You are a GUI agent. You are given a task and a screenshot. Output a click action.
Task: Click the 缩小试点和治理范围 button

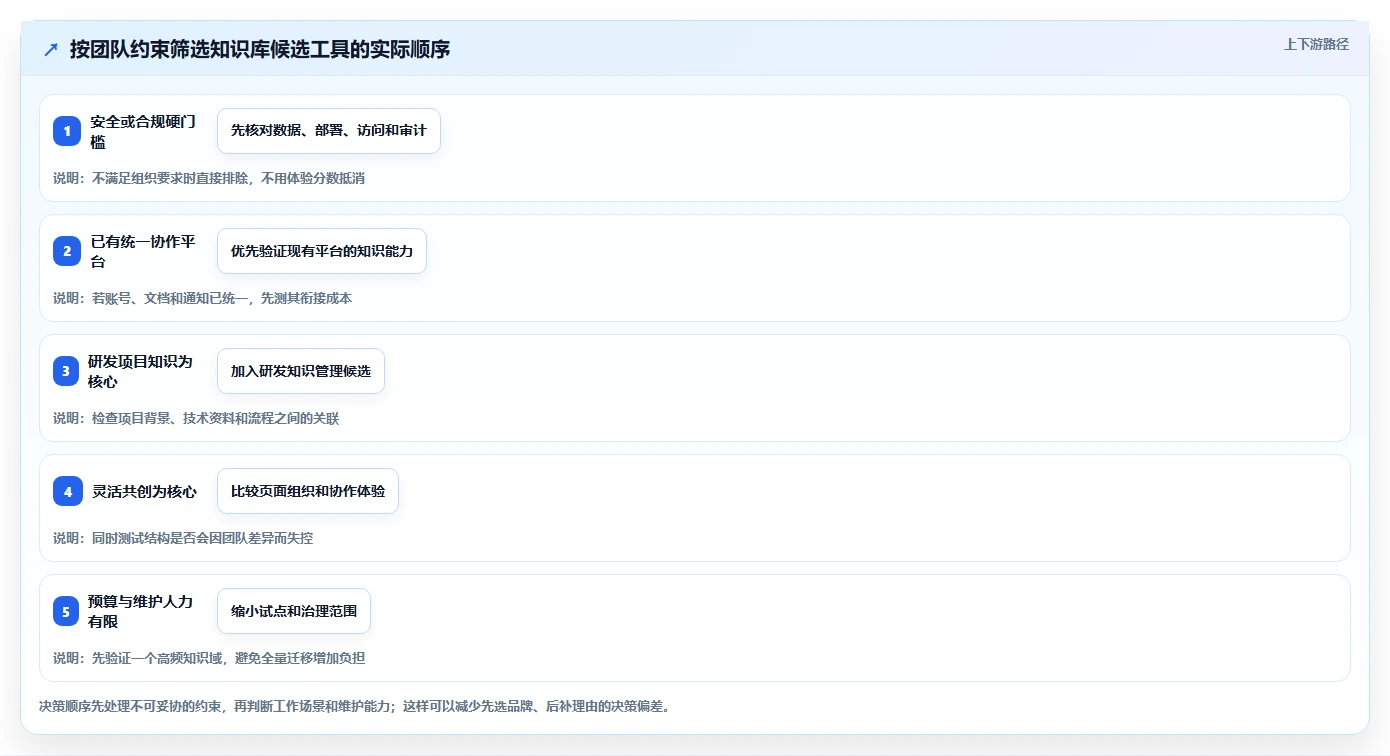(x=294, y=611)
